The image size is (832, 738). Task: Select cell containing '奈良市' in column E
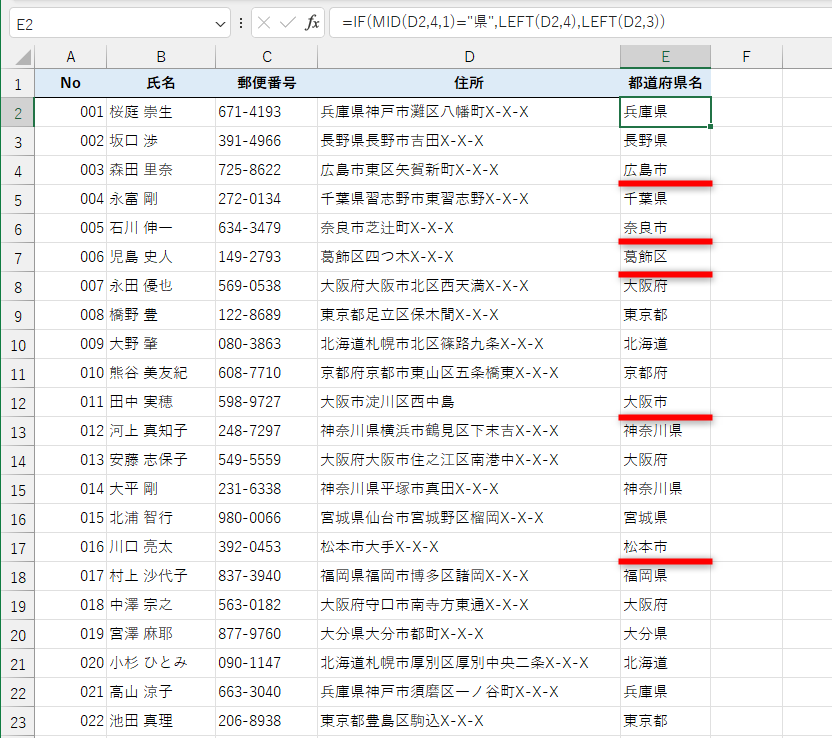click(x=665, y=228)
